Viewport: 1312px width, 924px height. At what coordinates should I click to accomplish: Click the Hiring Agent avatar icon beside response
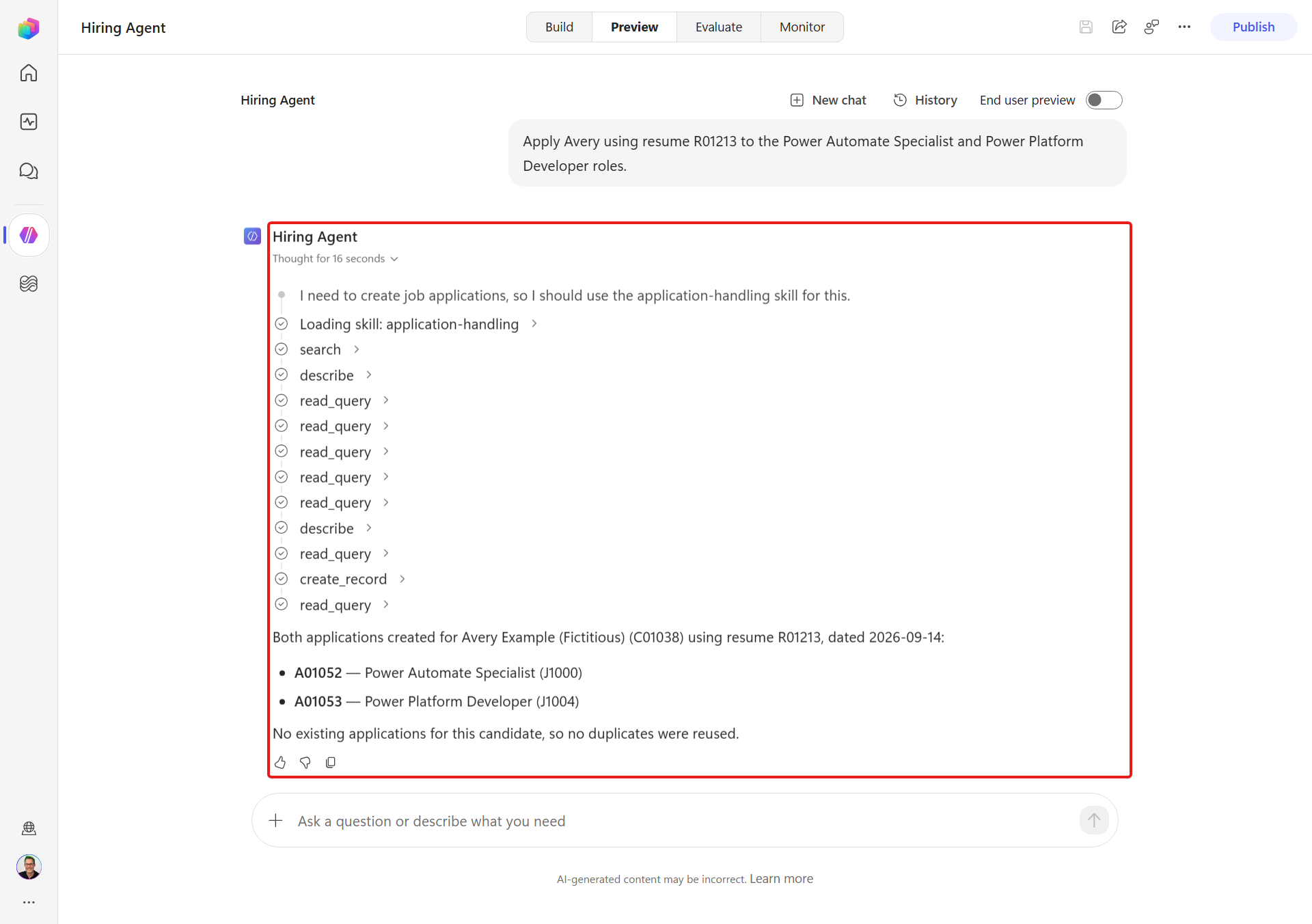(x=252, y=236)
